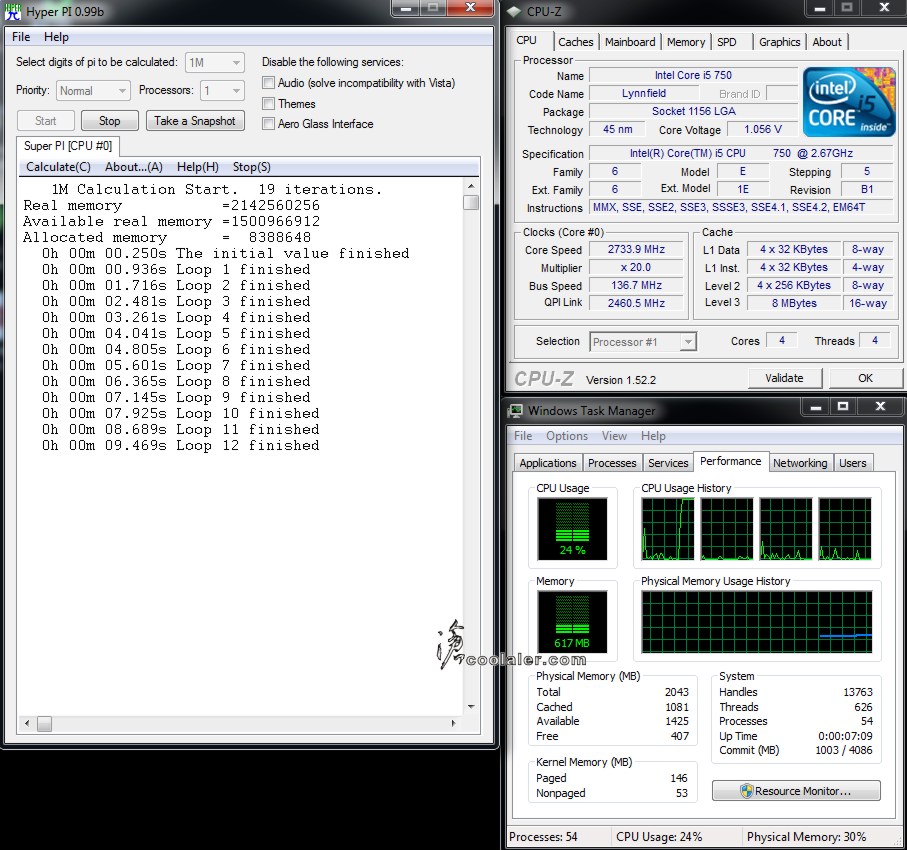Click the shield icon on Resource Monitor
This screenshot has width=907, height=850.
coord(747,791)
